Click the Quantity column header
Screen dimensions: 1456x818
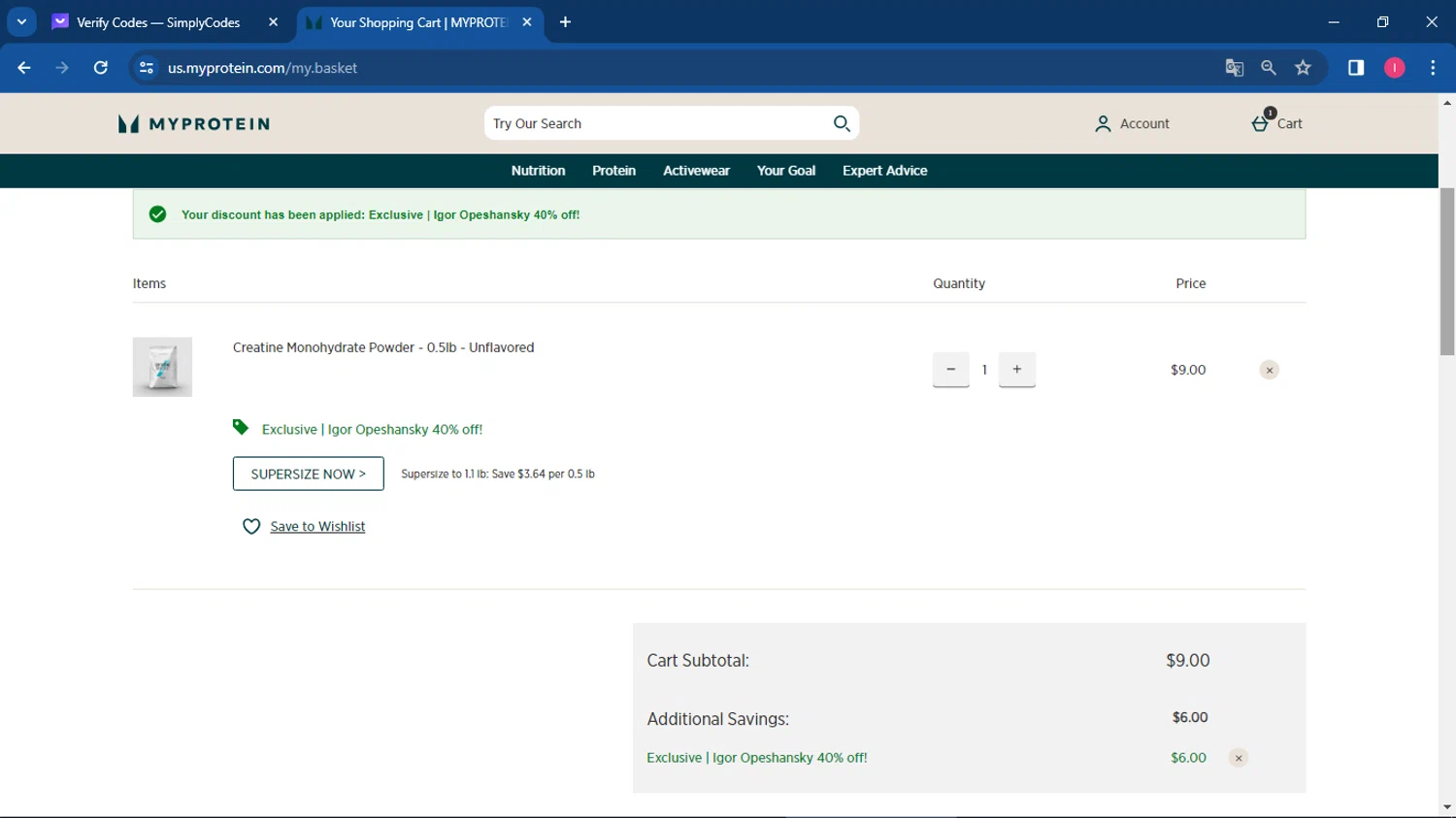959,283
